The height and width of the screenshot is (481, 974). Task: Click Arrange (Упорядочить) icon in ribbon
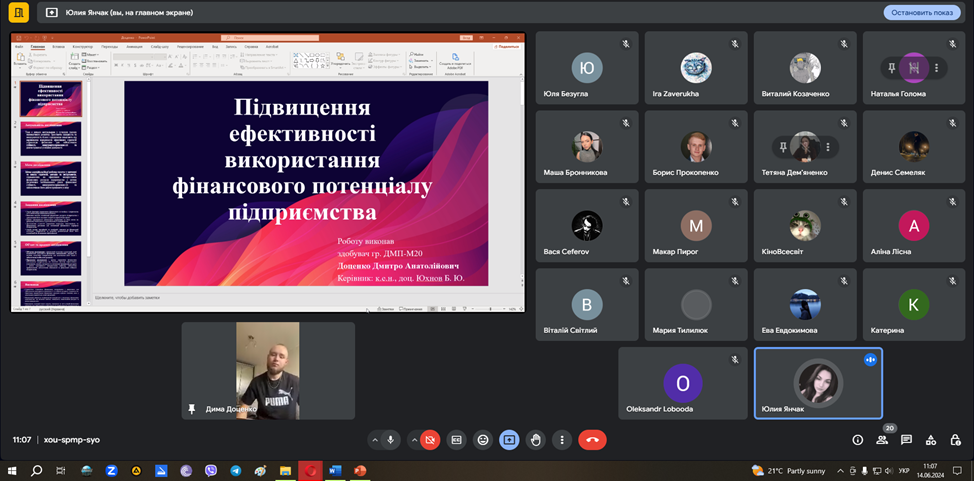(340, 58)
